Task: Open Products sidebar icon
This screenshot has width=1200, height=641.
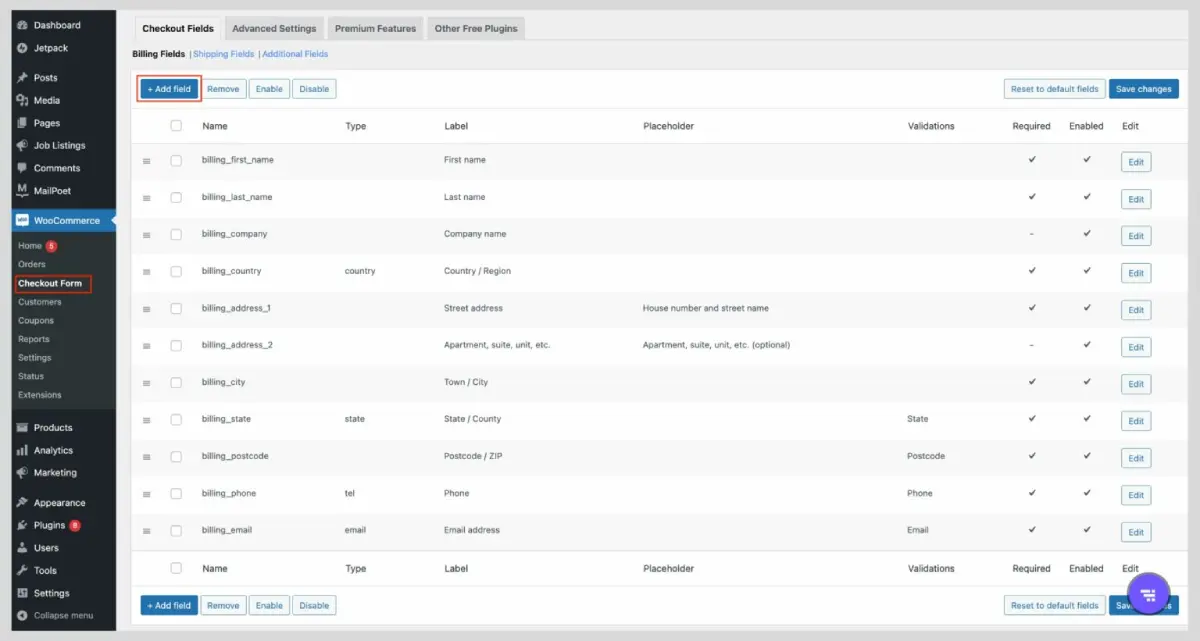Action: pyautogui.click(x=22, y=428)
